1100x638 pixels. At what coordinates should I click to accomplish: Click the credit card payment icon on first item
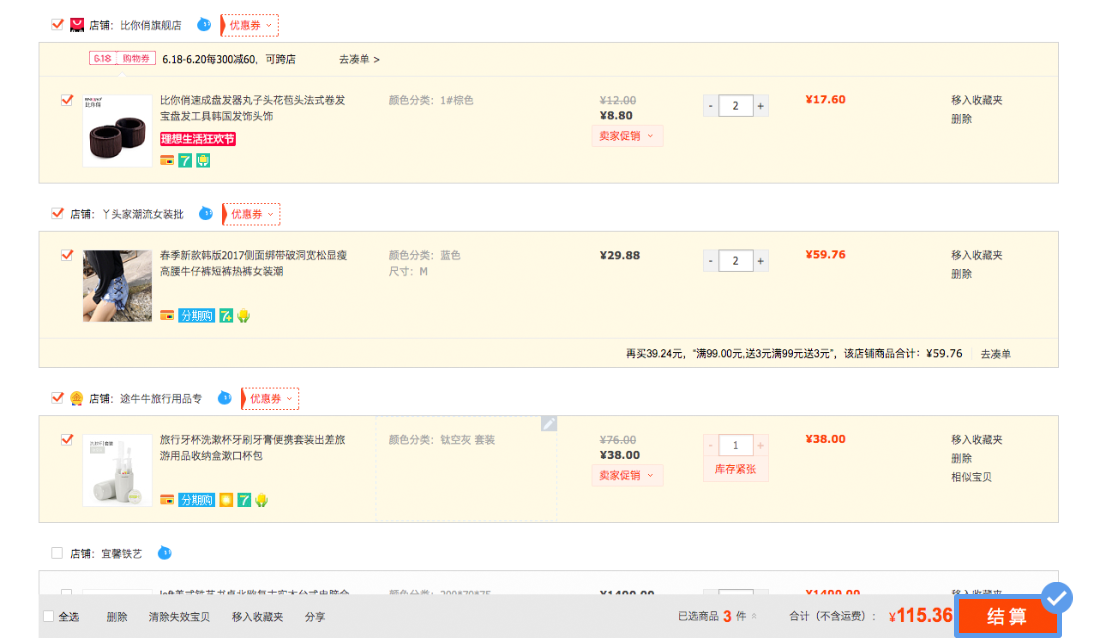[x=167, y=160]
